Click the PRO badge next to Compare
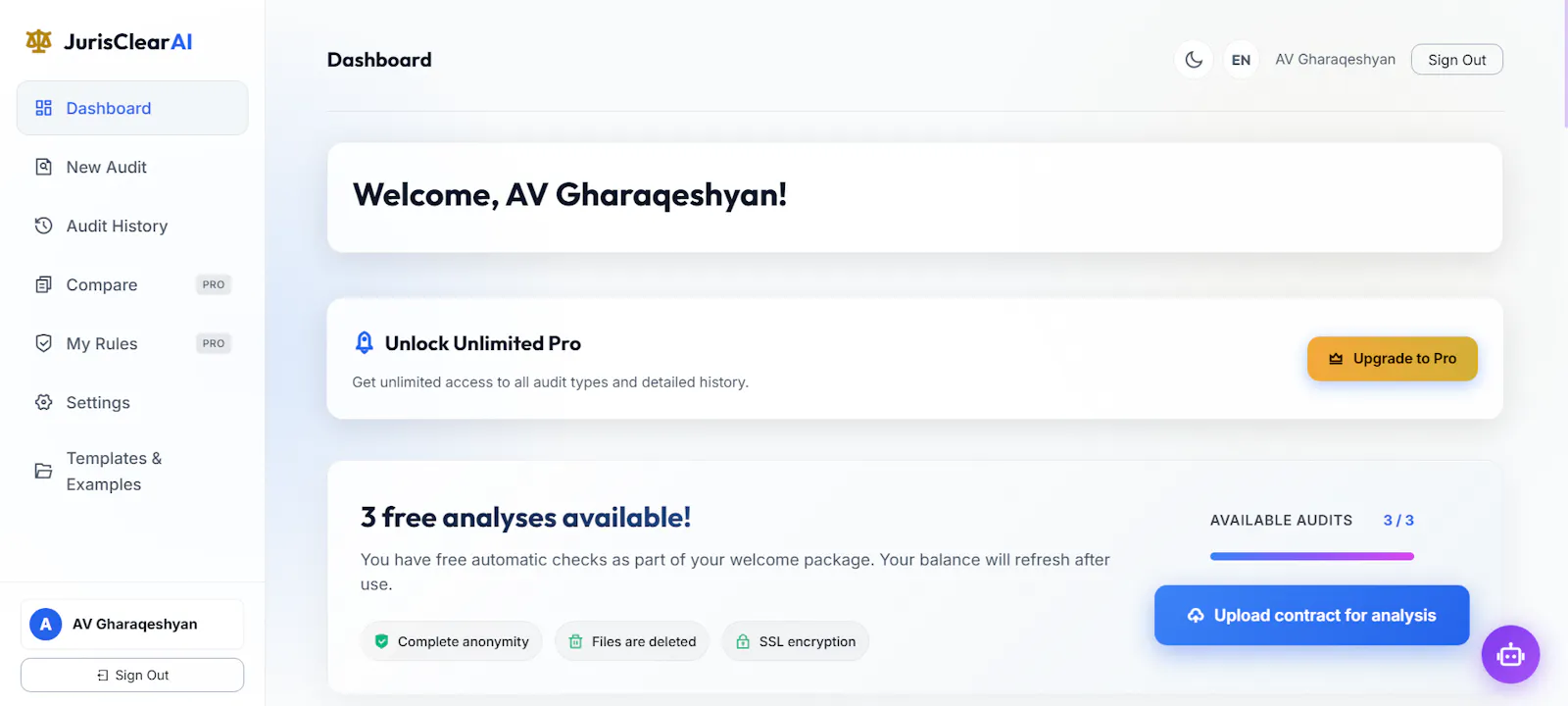1568x706 pixels. (214, 284)
